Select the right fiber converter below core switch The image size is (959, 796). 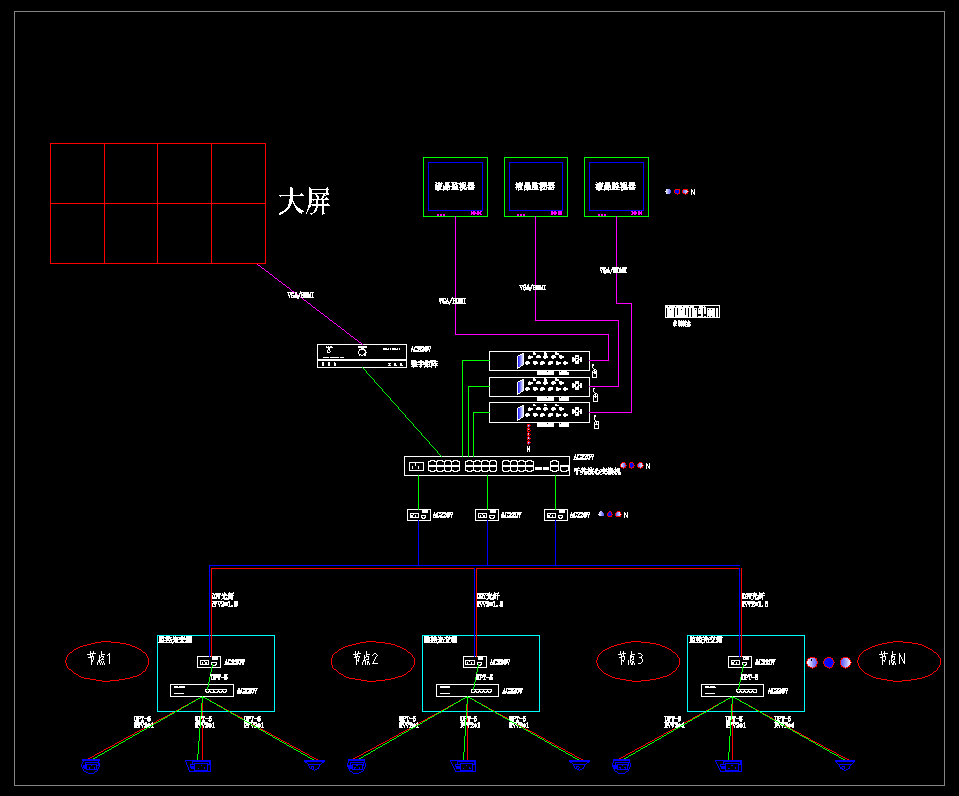tap(556, 515)
